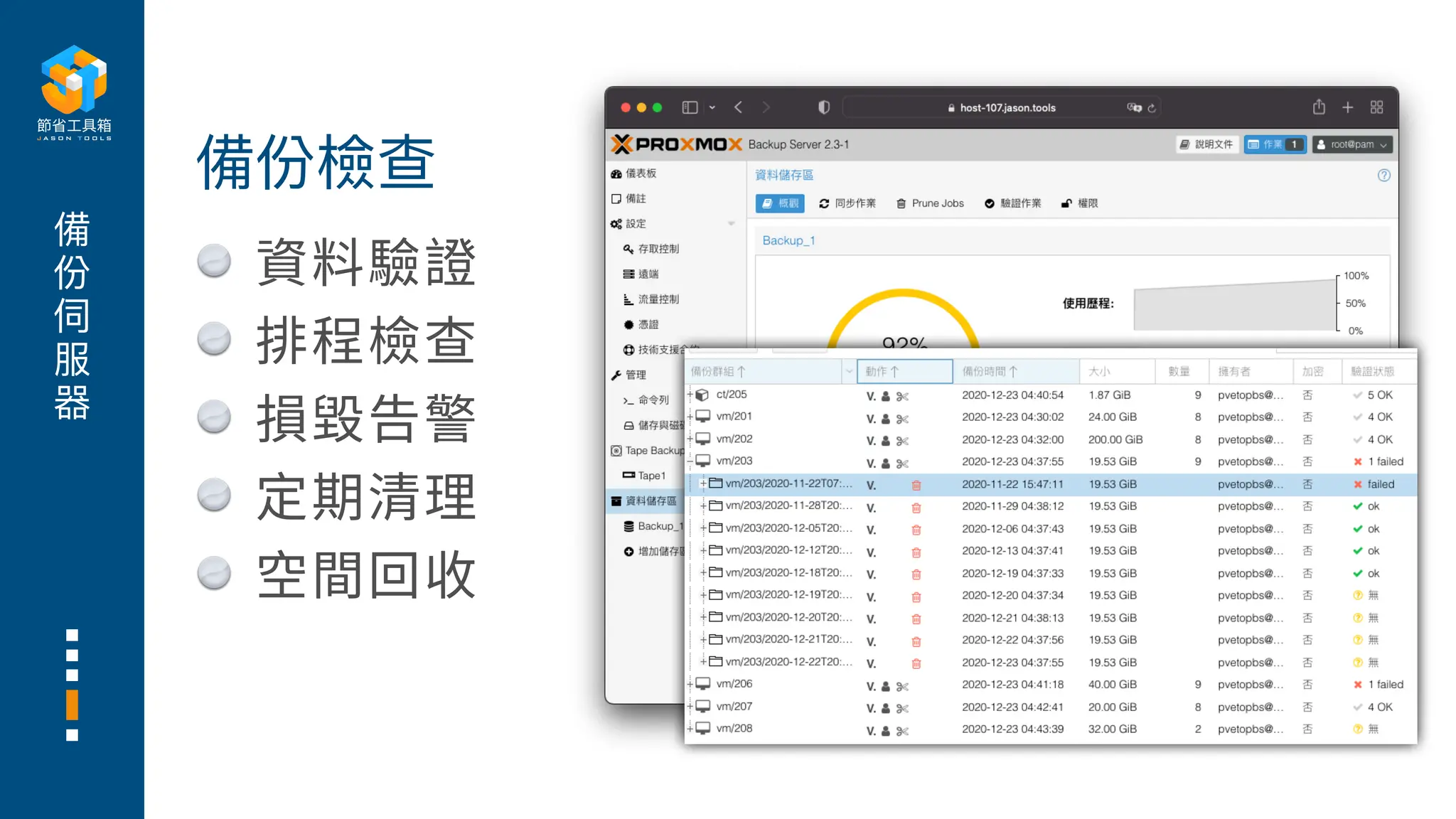Switch to the 驗證作業 tab
Screen dimensions: 1456x819
(x=1013, y=203)
